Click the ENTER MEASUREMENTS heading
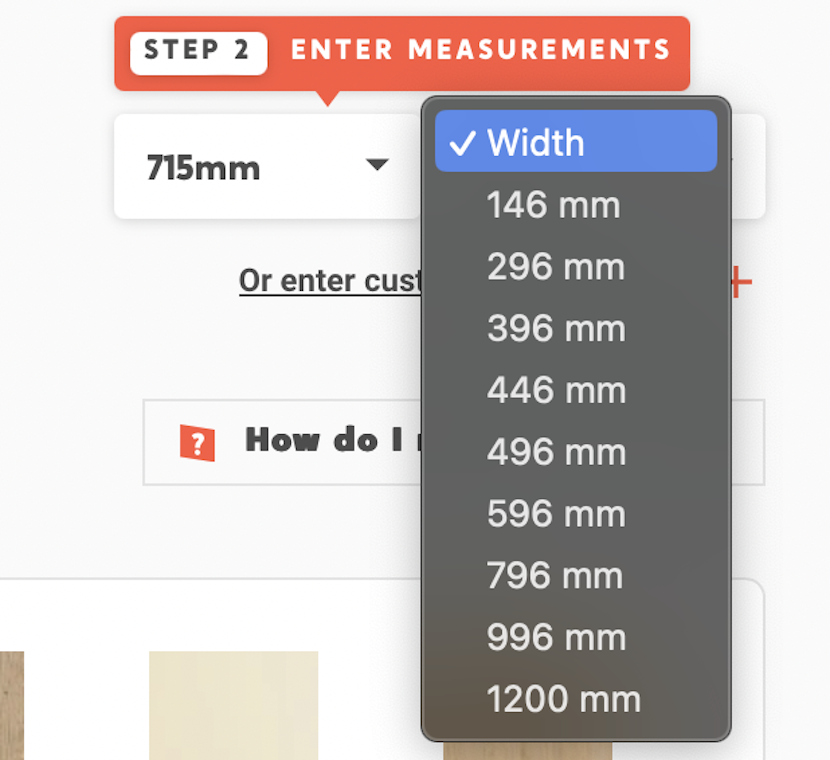Viewport: 830px width, 760px height. click(x=480, y=50)
